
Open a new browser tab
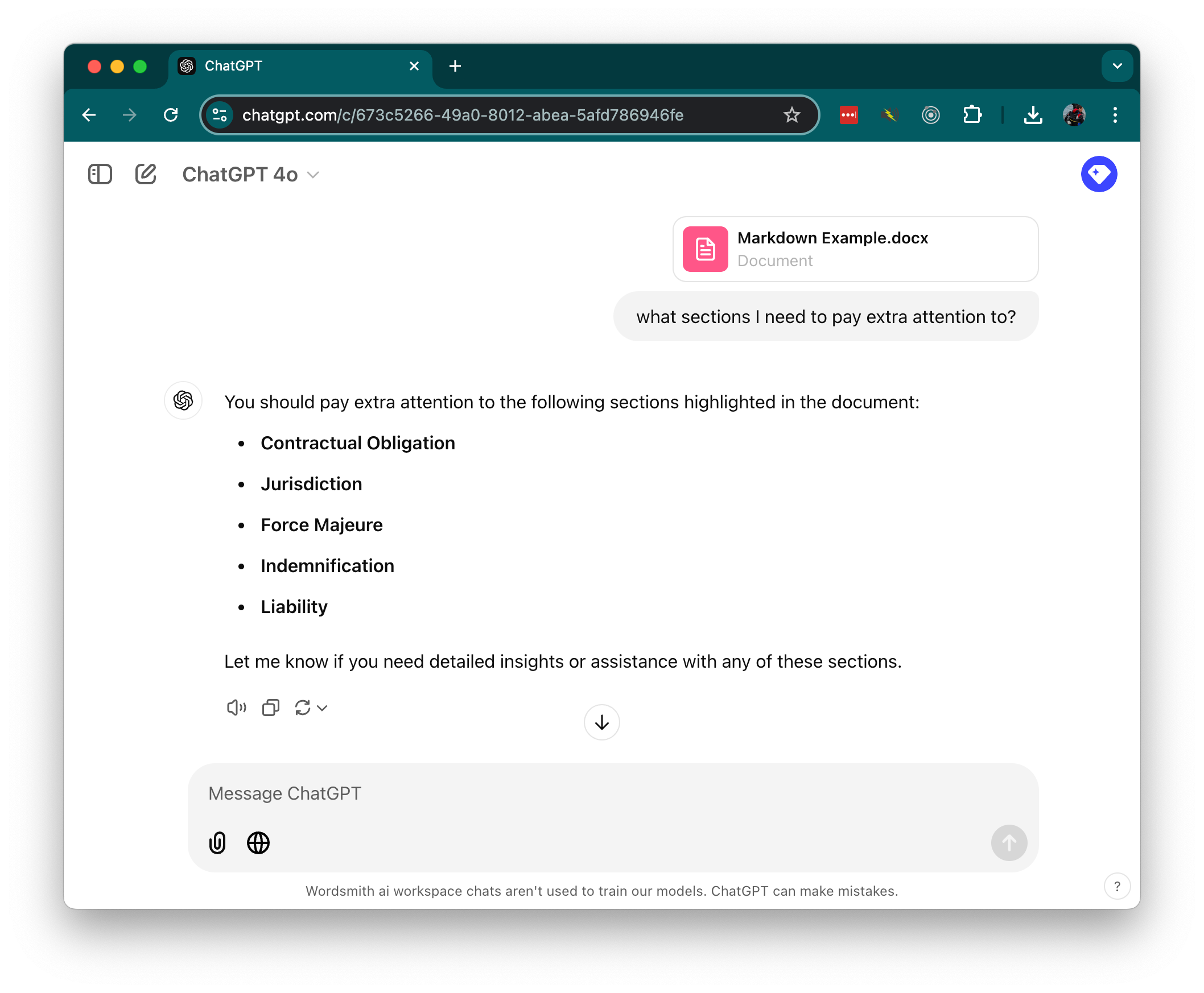(x=455, y=66)
